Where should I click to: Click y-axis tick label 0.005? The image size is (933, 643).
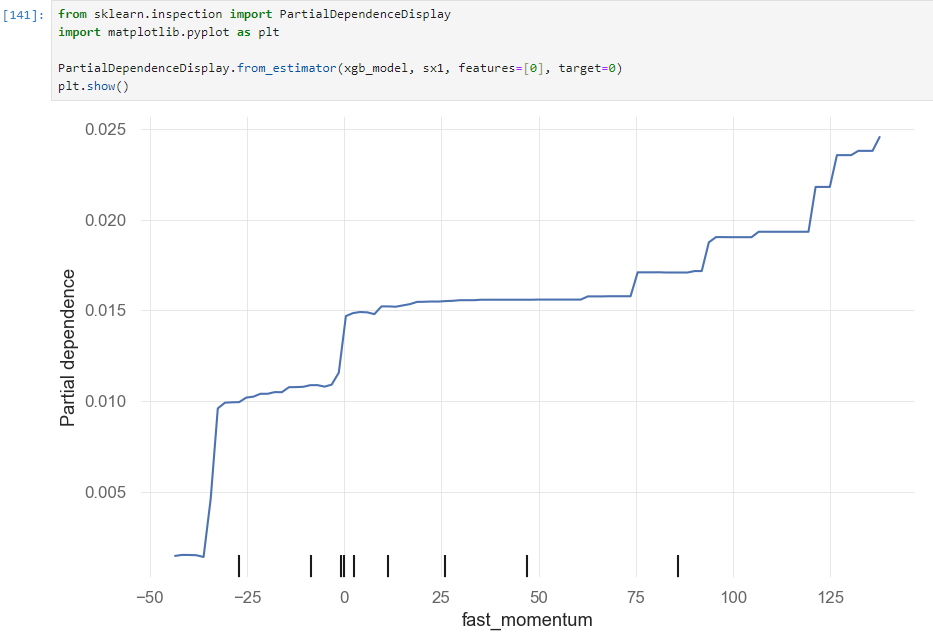click(105, 493)
